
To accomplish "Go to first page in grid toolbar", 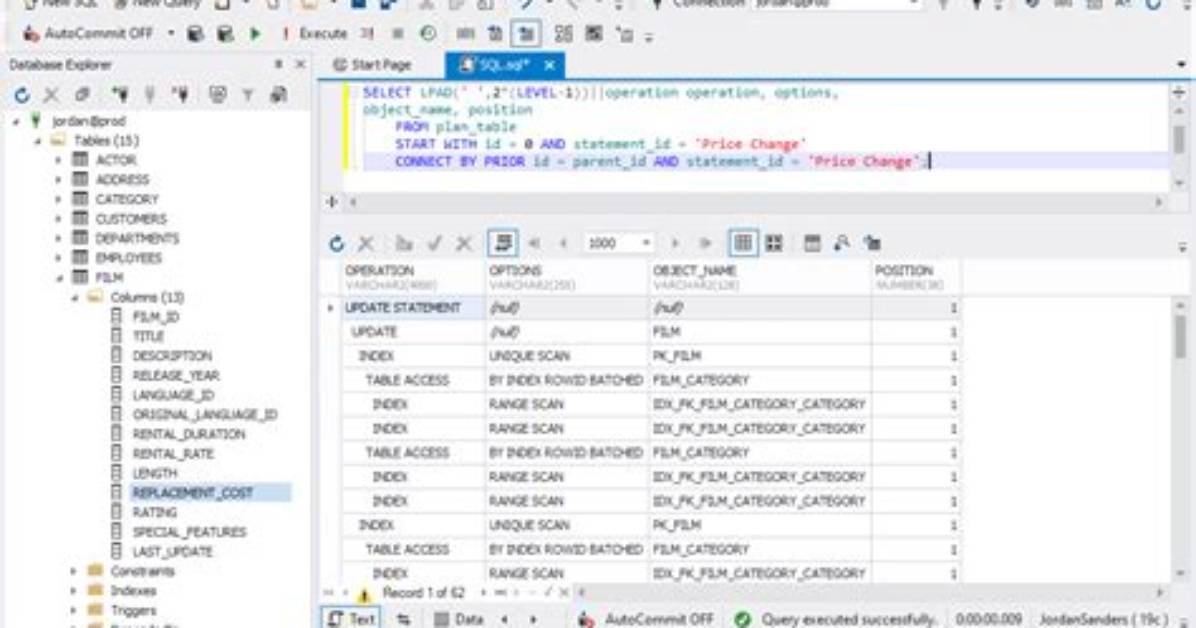I will (534, 243).
